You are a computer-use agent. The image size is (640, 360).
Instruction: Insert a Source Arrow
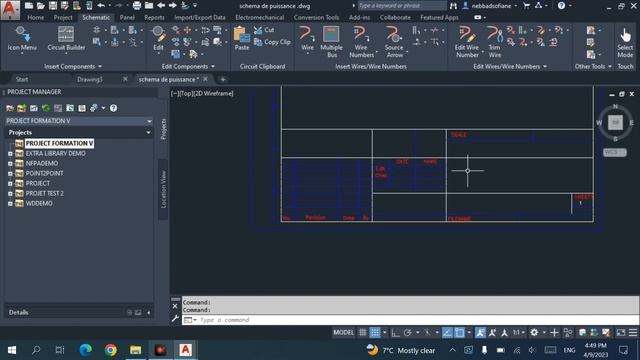pyautogui.click(x=394, y=42)
